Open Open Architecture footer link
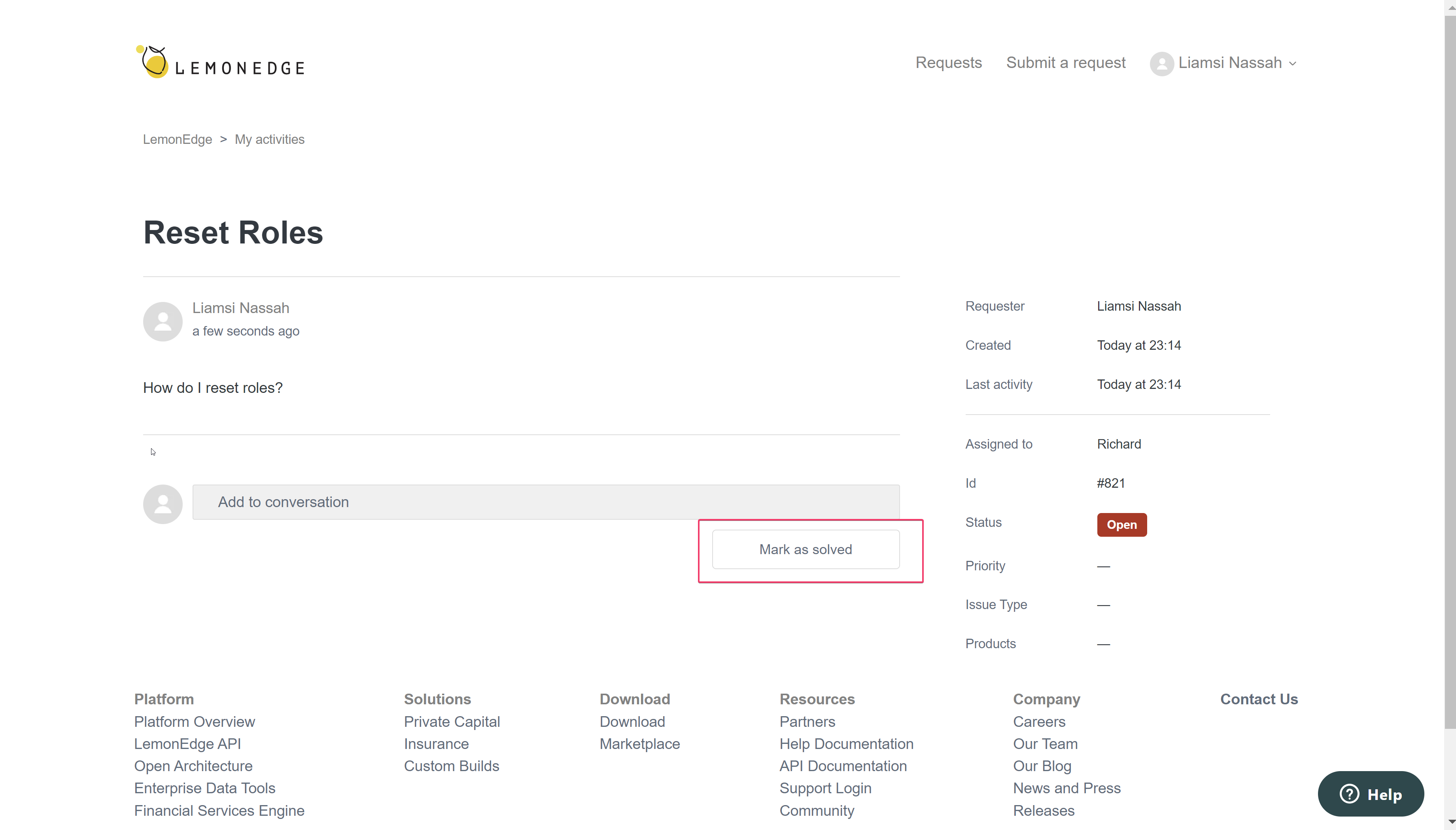This screenshot has width=1456, height=830. click(193, 766)
